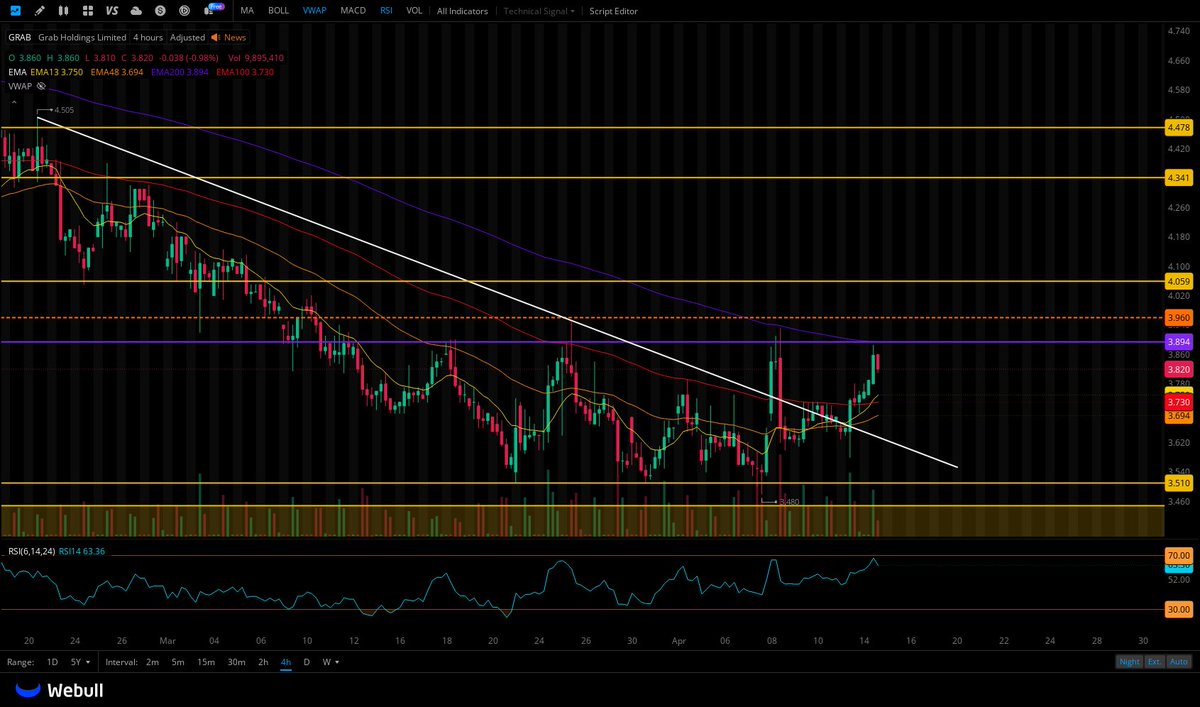Click the VS compare icon
Viewport: 1200px width, 707px height.
112,10
